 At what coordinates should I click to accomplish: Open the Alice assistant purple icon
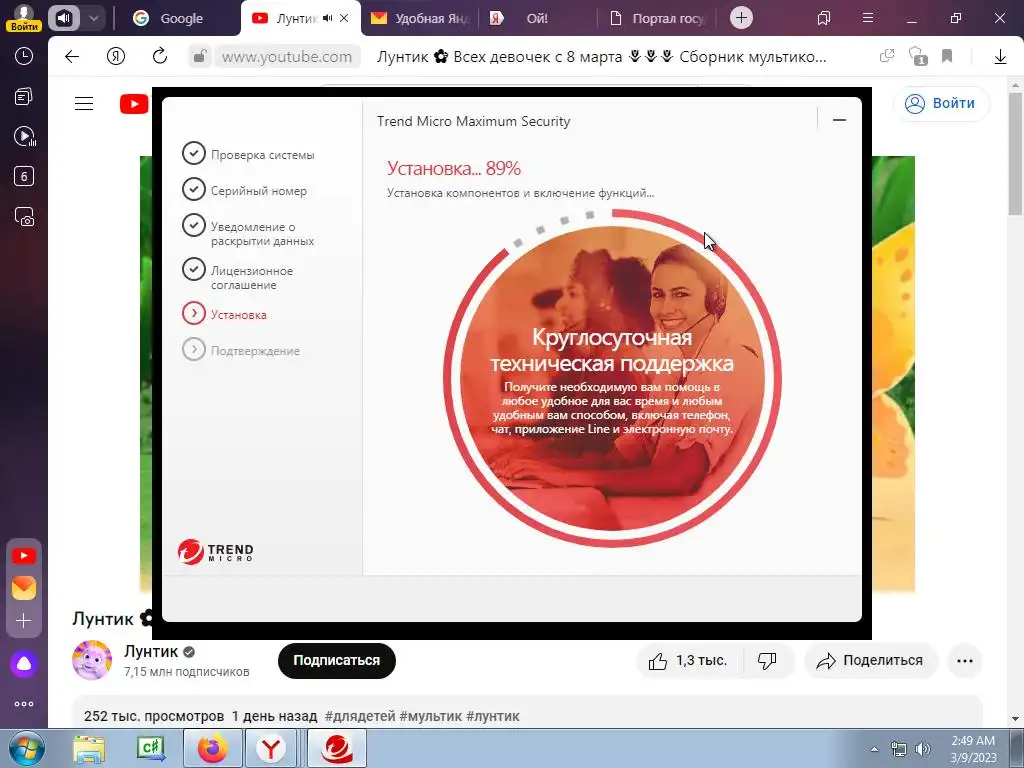click(24, 664)
